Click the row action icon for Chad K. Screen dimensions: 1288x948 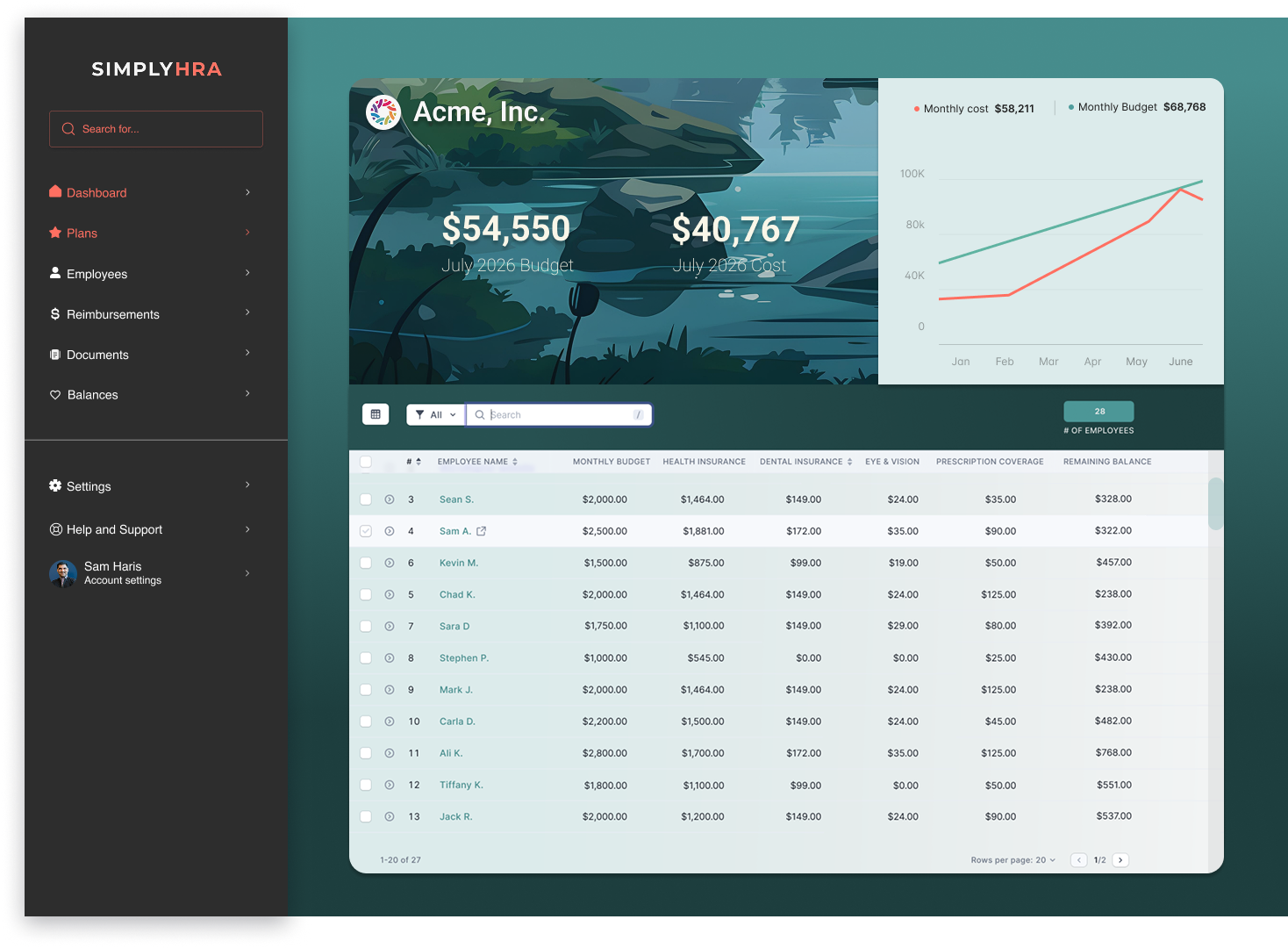(x=390, y=594)
